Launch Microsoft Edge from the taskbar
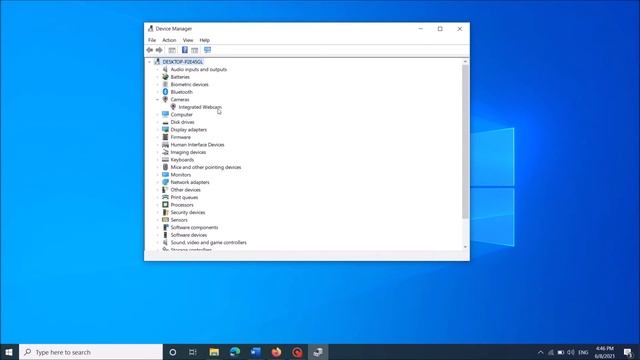The height and width of the screenshot is (360, 640). click(235, 352)
